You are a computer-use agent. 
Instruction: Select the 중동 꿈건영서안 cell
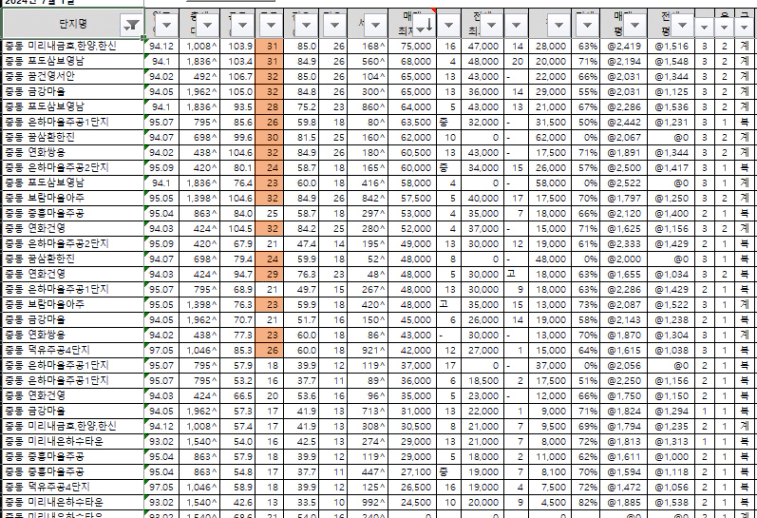tap(73, 76)
